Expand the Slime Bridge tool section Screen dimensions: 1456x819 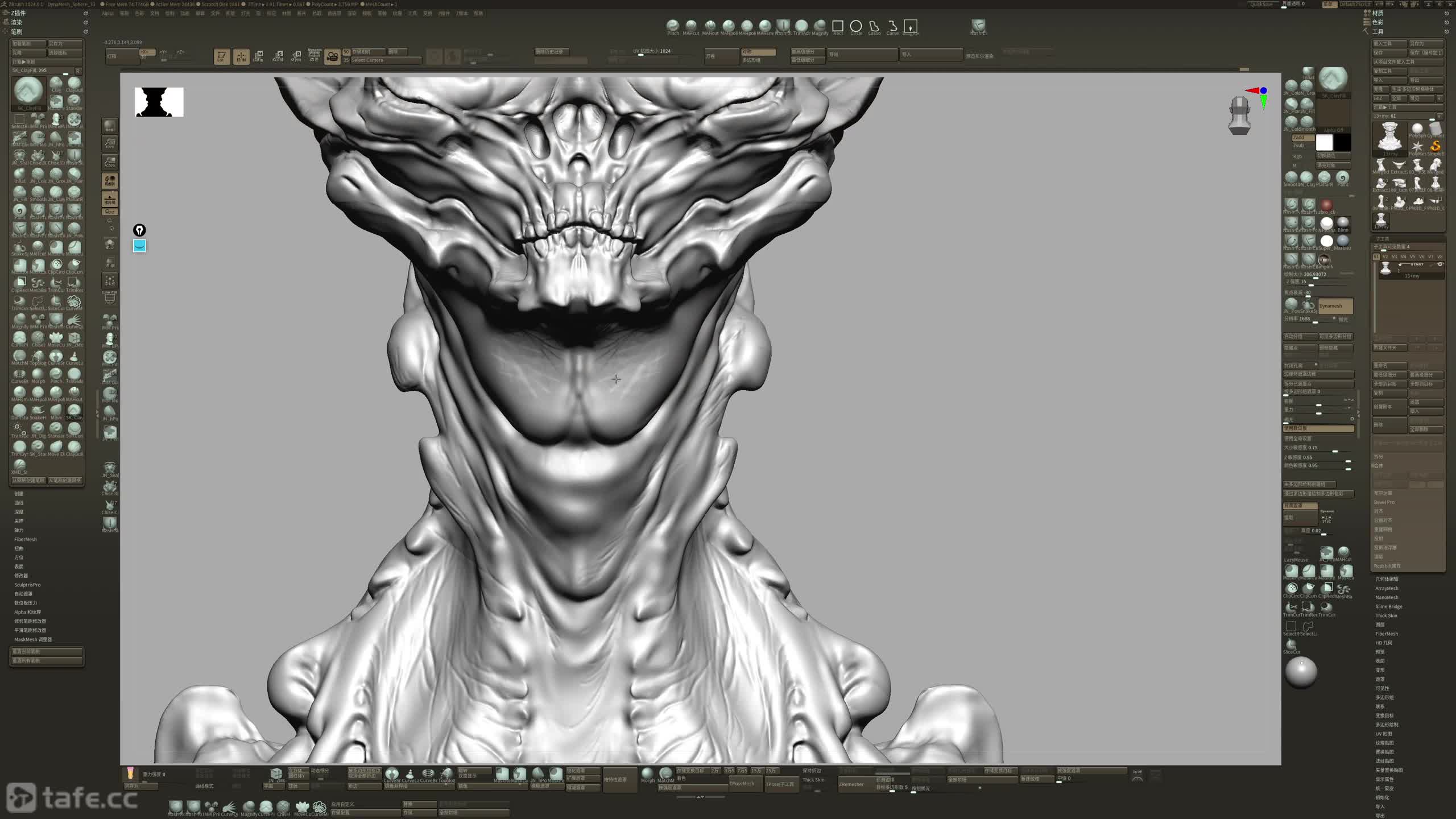(1389, 606)
